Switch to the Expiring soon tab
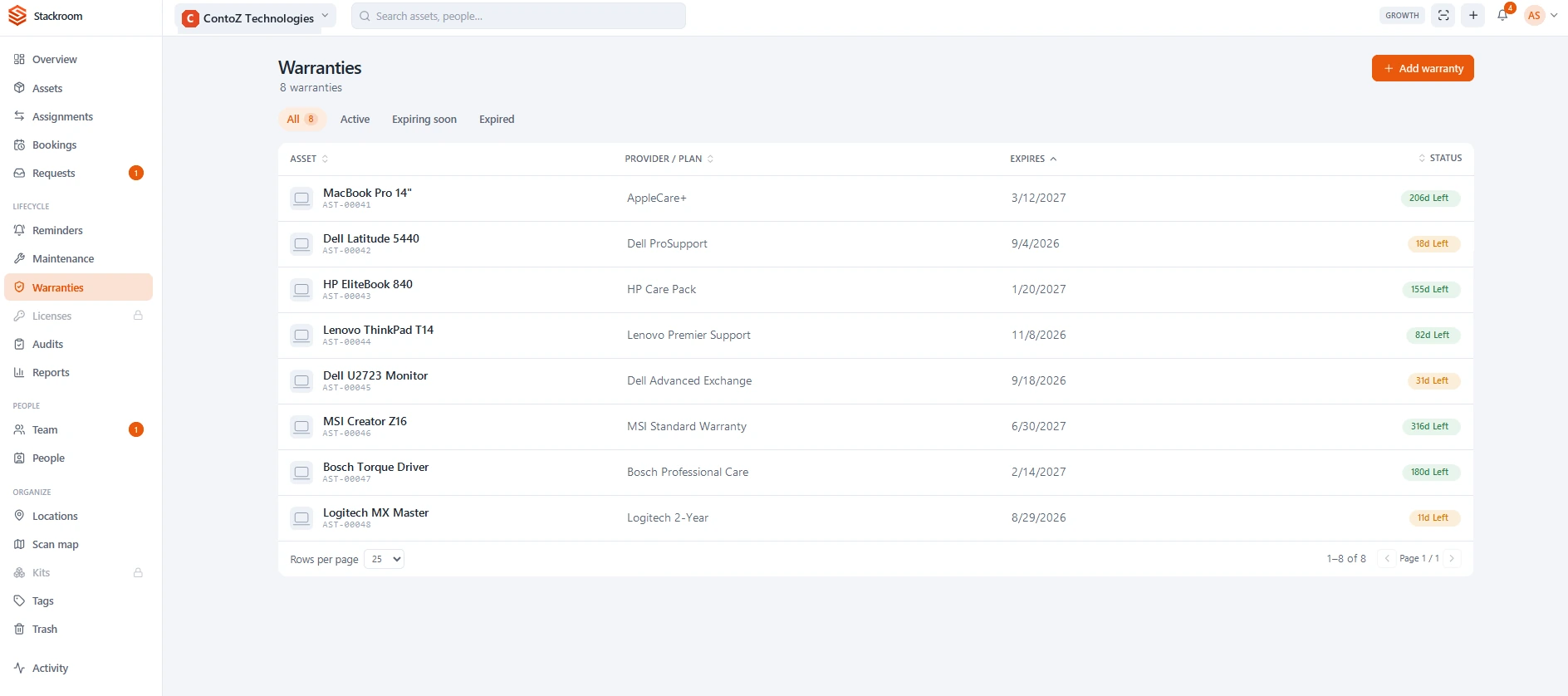1568x696 pixels. 424,119
